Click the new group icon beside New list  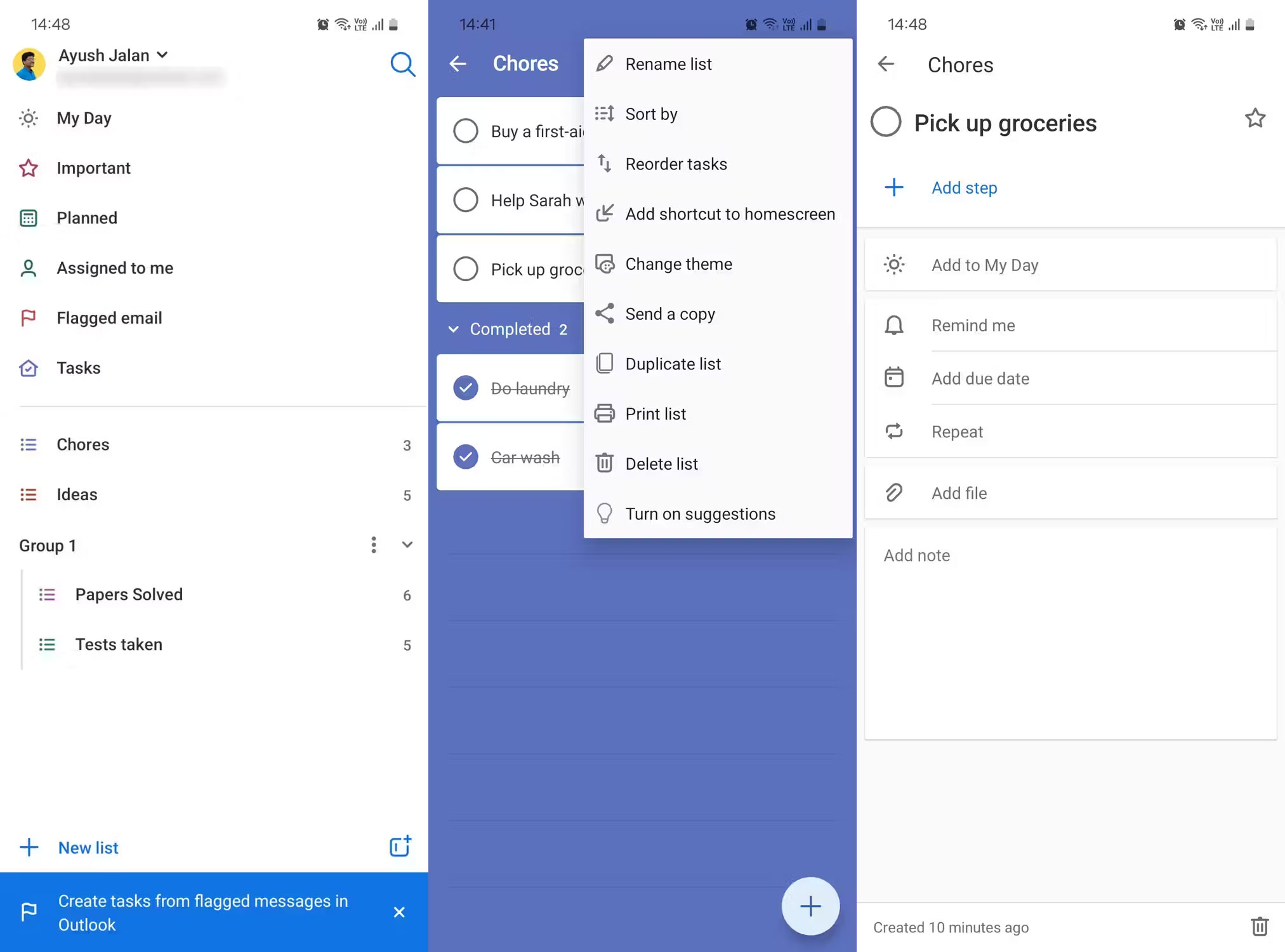tap(399, 847)
